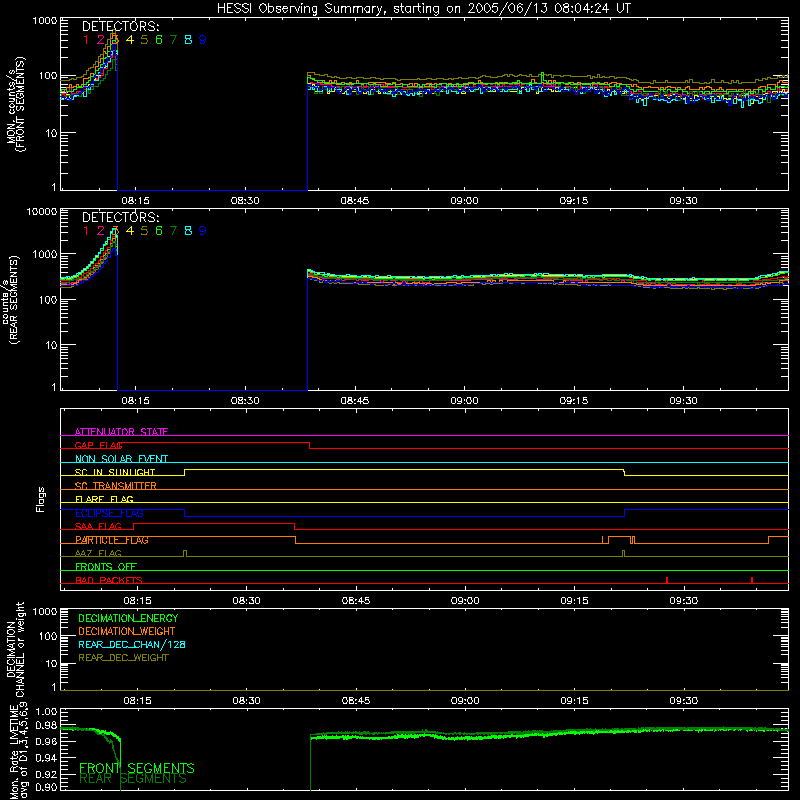The height and width of the screenshot is (800, 800).
Task: Select the ATTENUATOR STATE flag label
Action: point(121,432)
